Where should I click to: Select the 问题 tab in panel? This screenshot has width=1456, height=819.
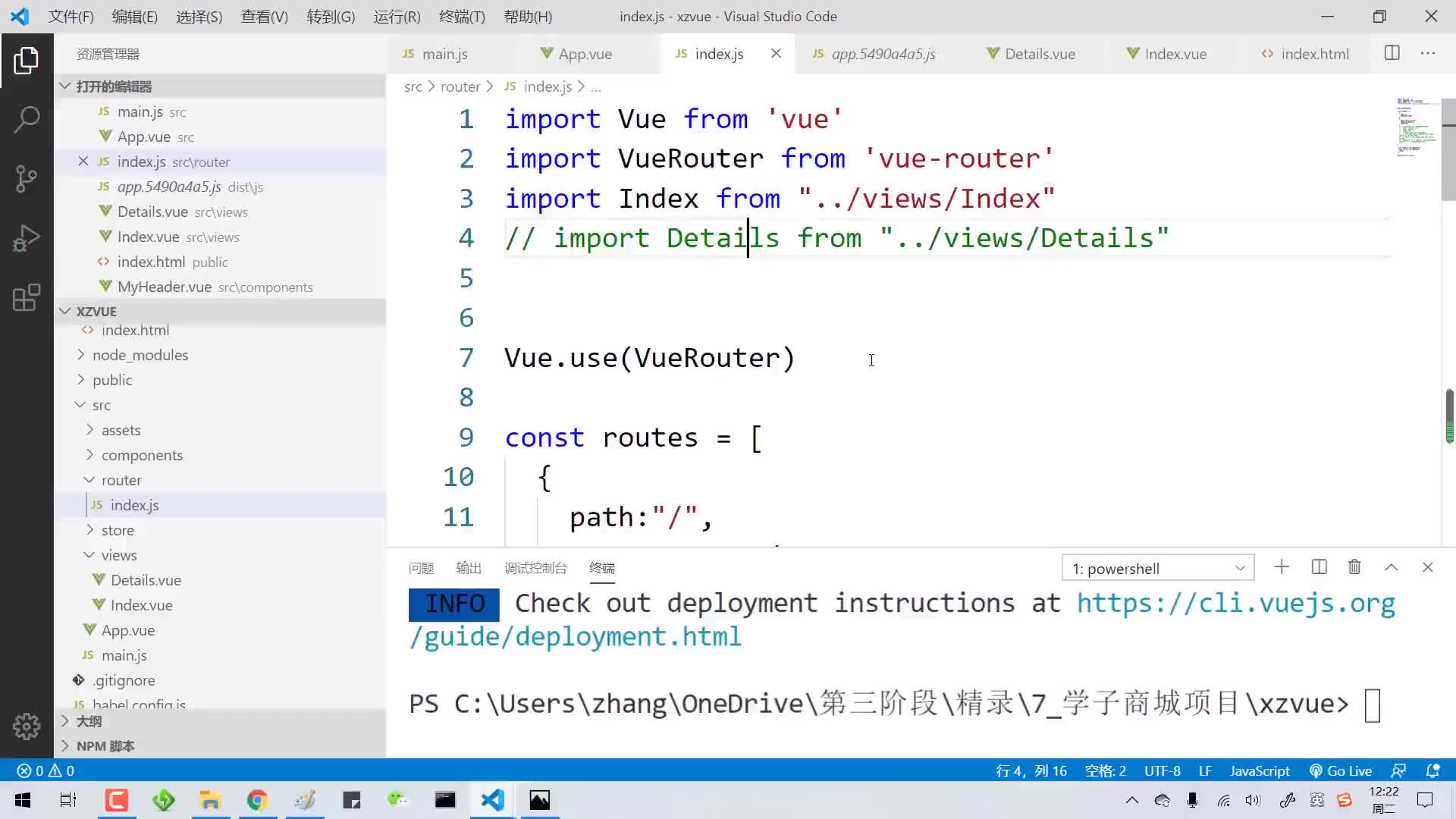point(420,568)
